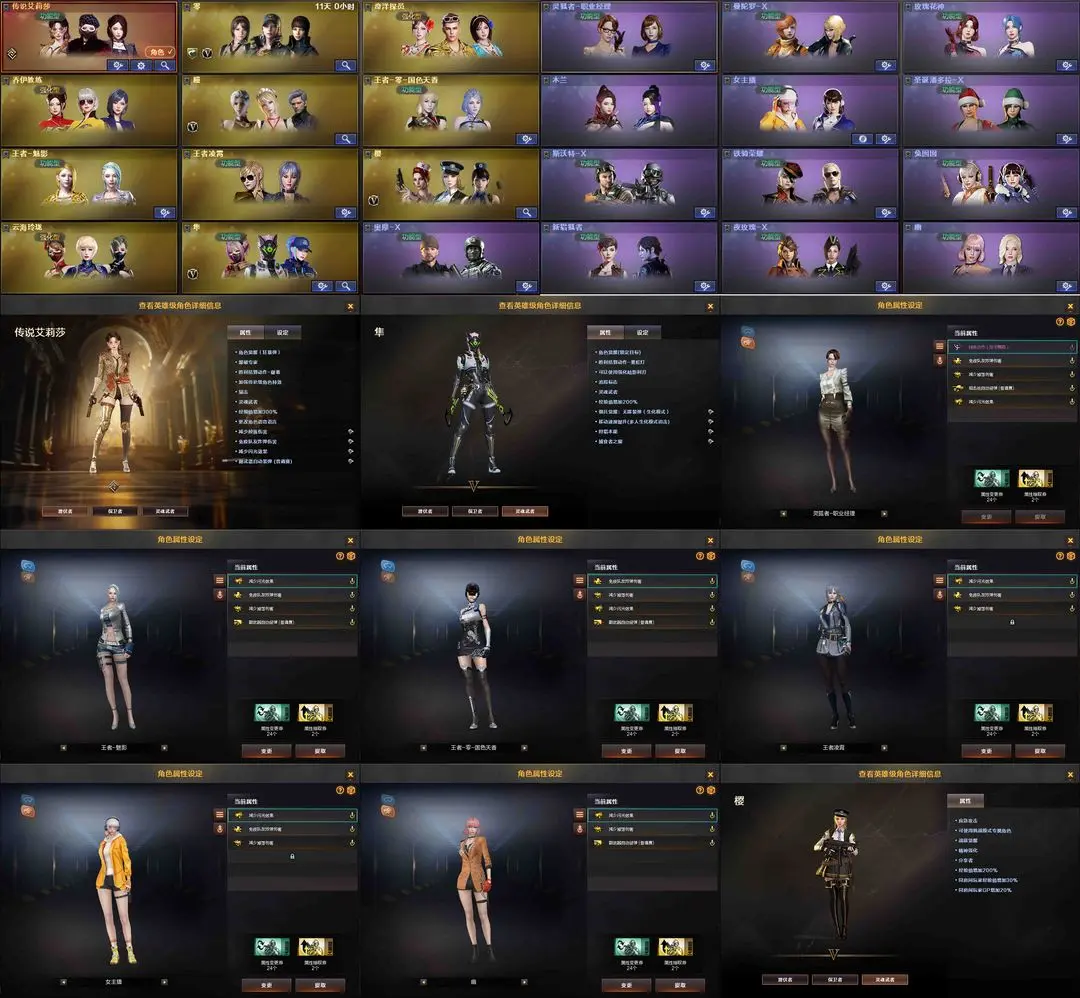This screenshot has height=998, width=1080.
Task: Open attribute settings icon on 传说艾莉莎 card
Action: [118, 65]
